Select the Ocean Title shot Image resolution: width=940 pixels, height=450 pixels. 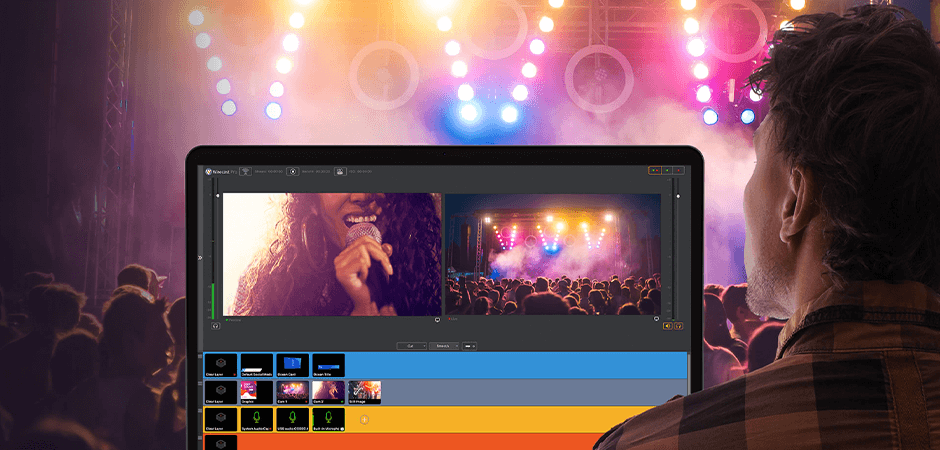329,365
